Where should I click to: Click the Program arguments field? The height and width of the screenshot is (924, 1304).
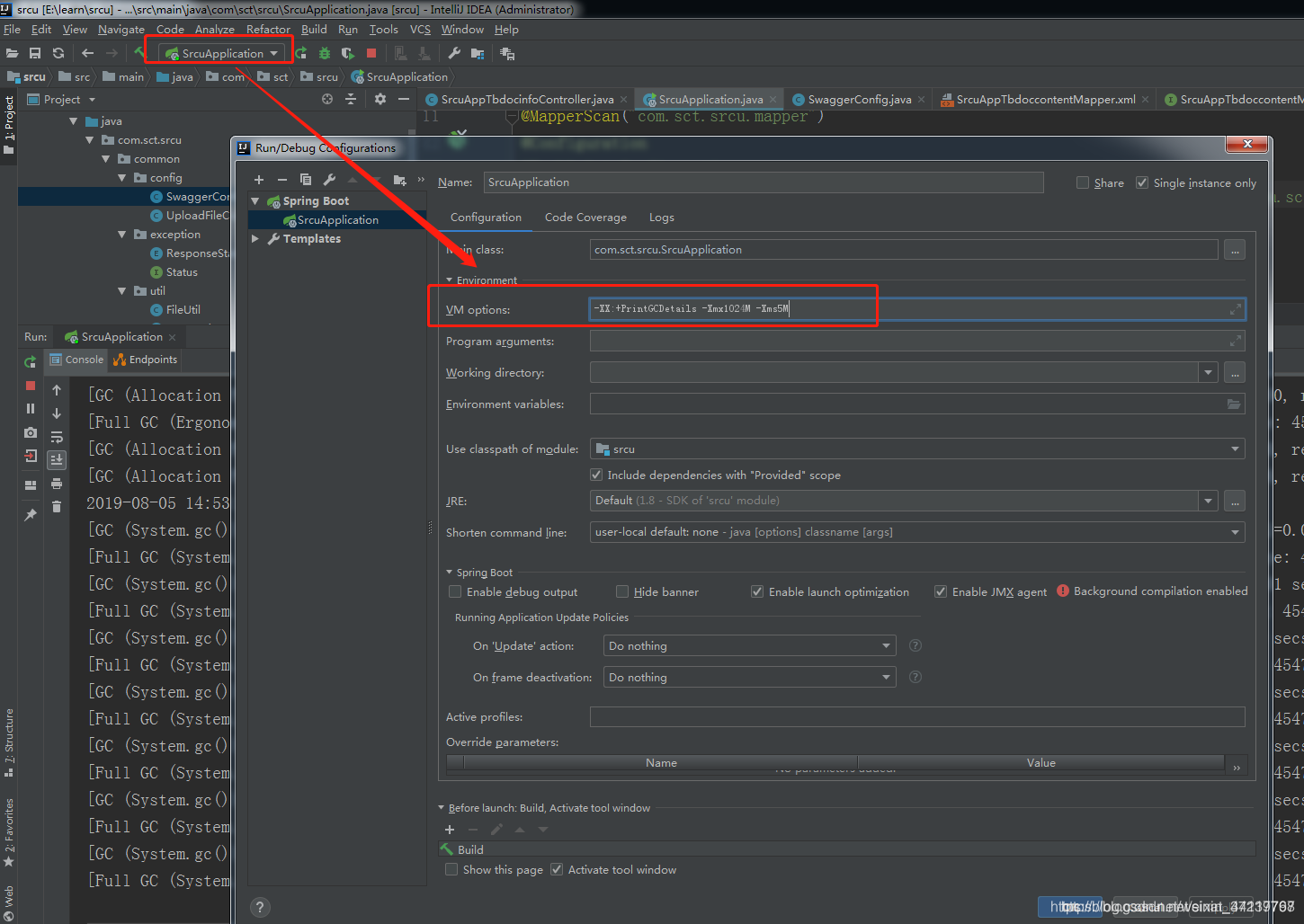[917, 341]
